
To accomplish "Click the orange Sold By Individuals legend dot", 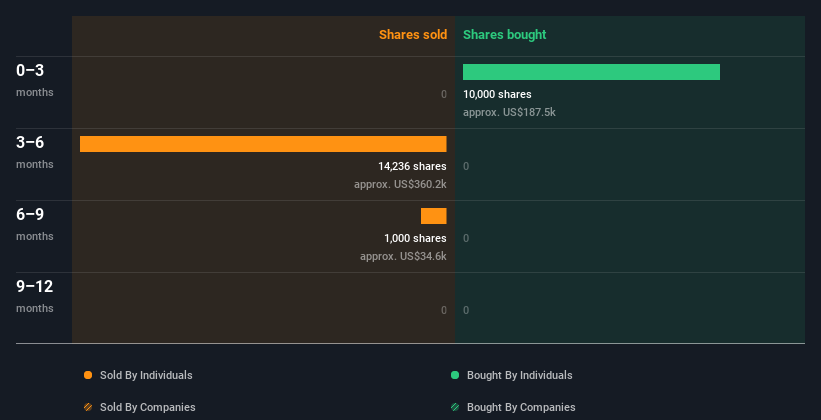I will click(88, 375).
